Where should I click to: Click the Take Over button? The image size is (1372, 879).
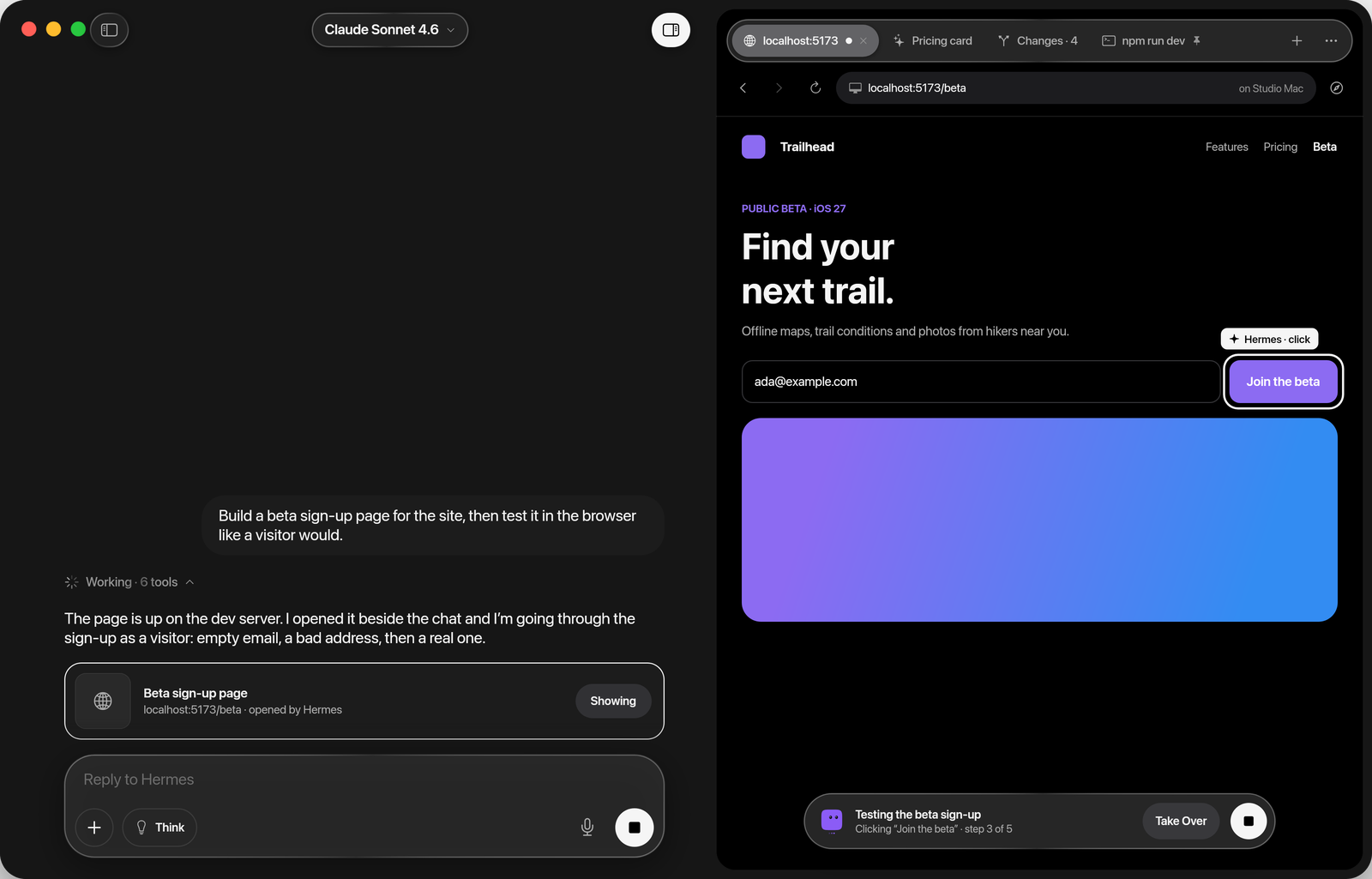[x=1180, y=821]
